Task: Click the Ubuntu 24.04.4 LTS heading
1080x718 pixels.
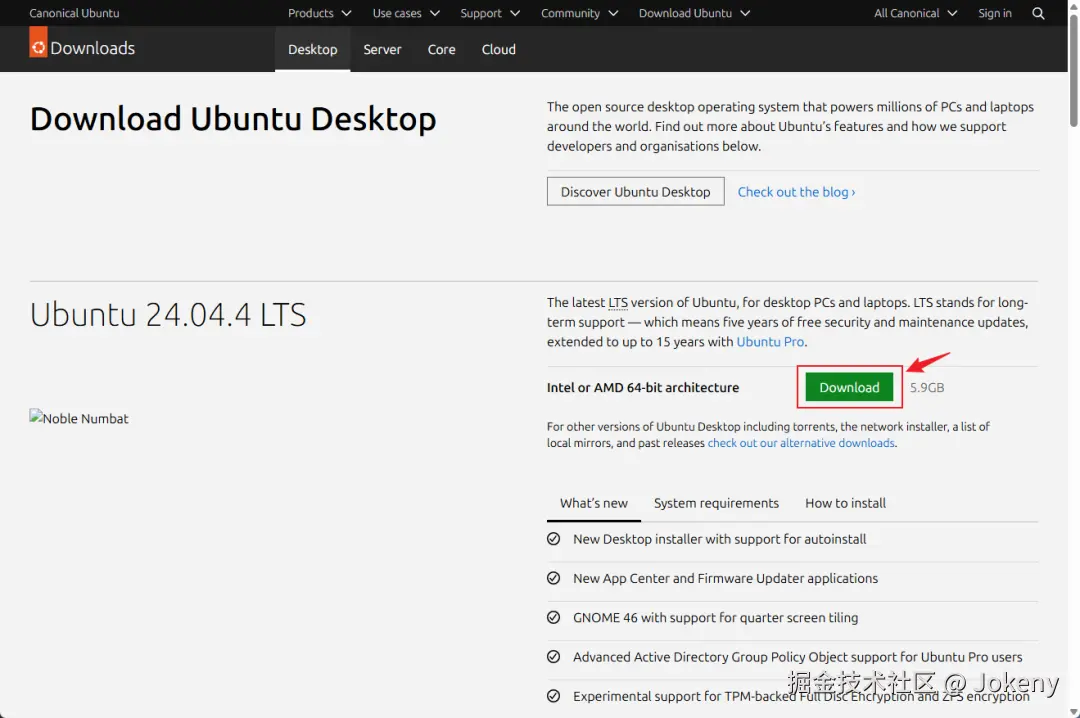Action: [168, 315]
